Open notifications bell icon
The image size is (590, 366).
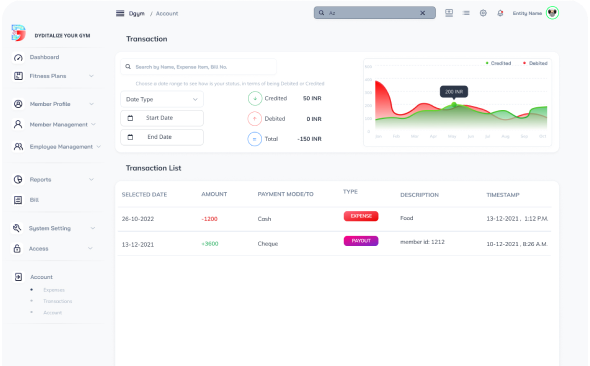tap(500, 13)
